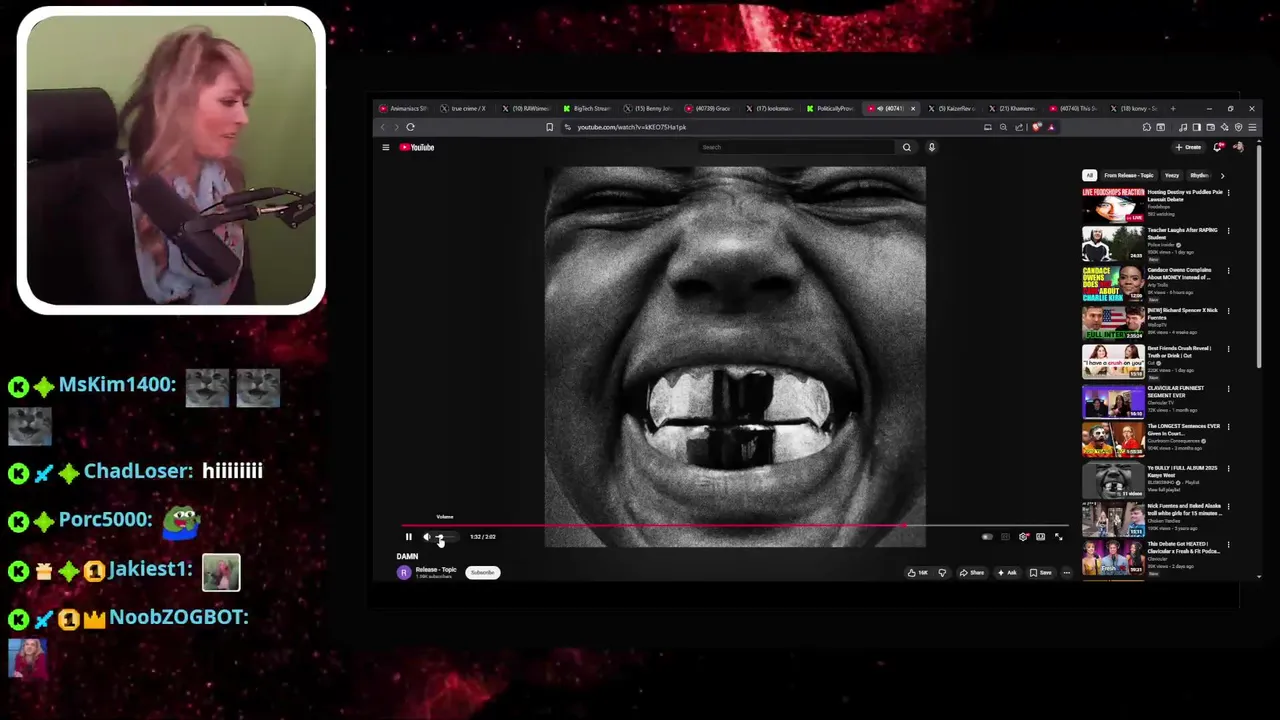Share the video
Screen dimensions: 1280x720
pos(972,573)
